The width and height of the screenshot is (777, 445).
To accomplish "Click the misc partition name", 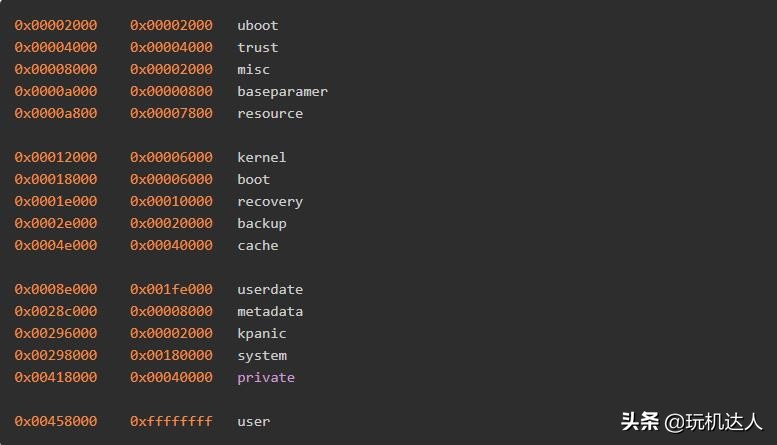I will pos(253,69).
